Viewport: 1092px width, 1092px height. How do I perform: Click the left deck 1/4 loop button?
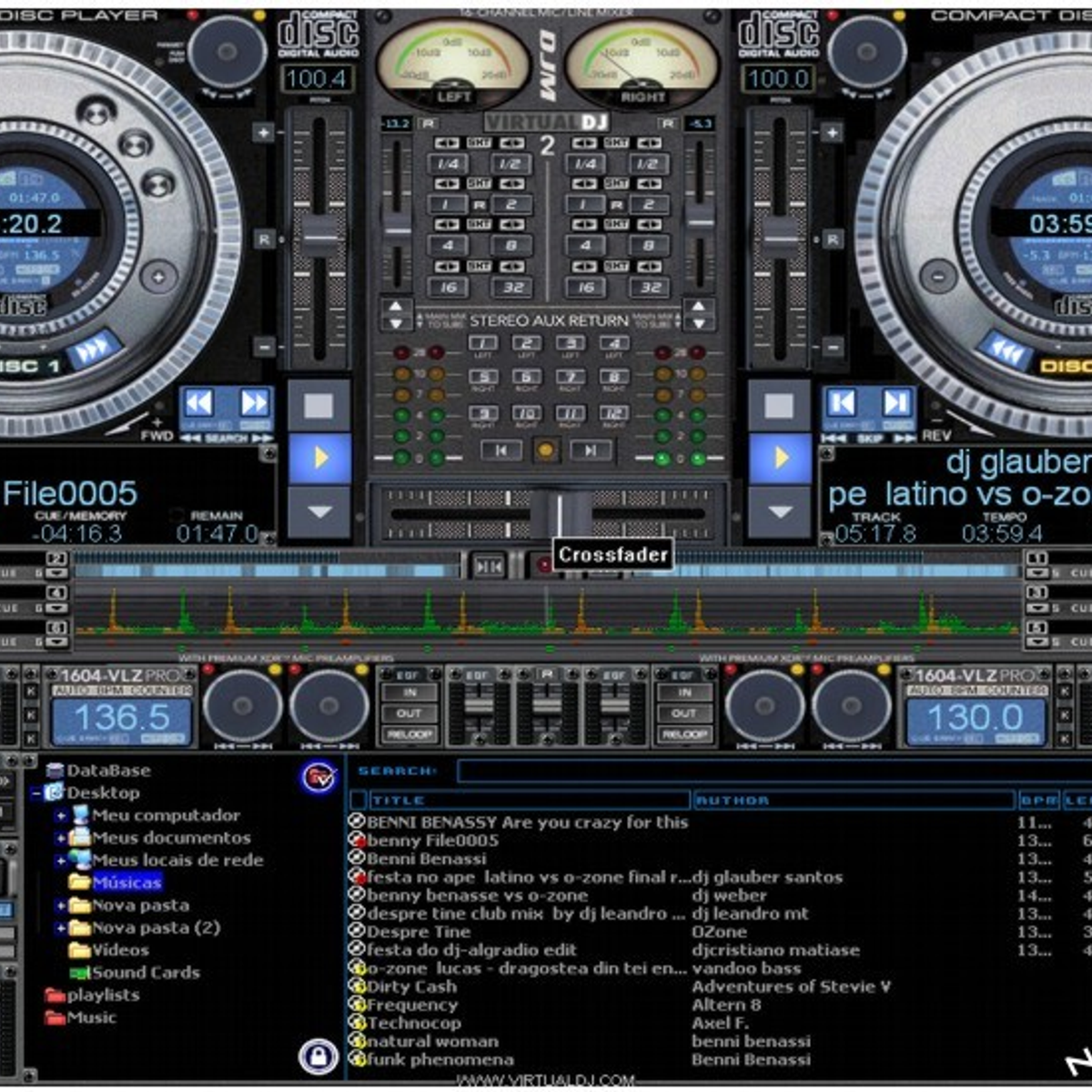pos(448,164)
